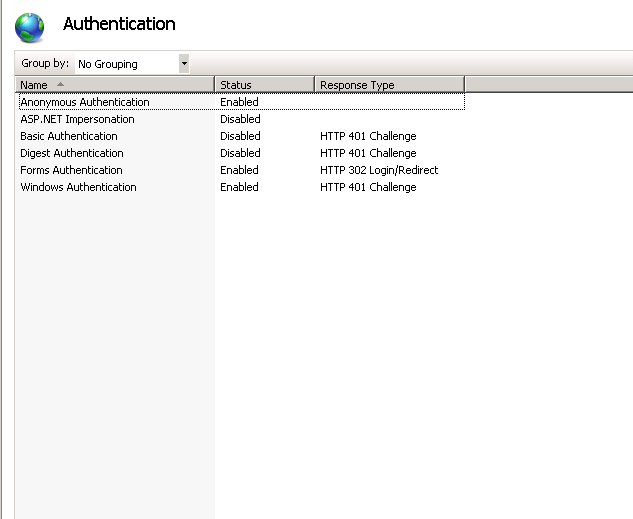The height and width of the screenshot is (519, 633).
Task: Click Windows Authentication's HTTP 401 Challenge cell
Action: pos(368,187)
